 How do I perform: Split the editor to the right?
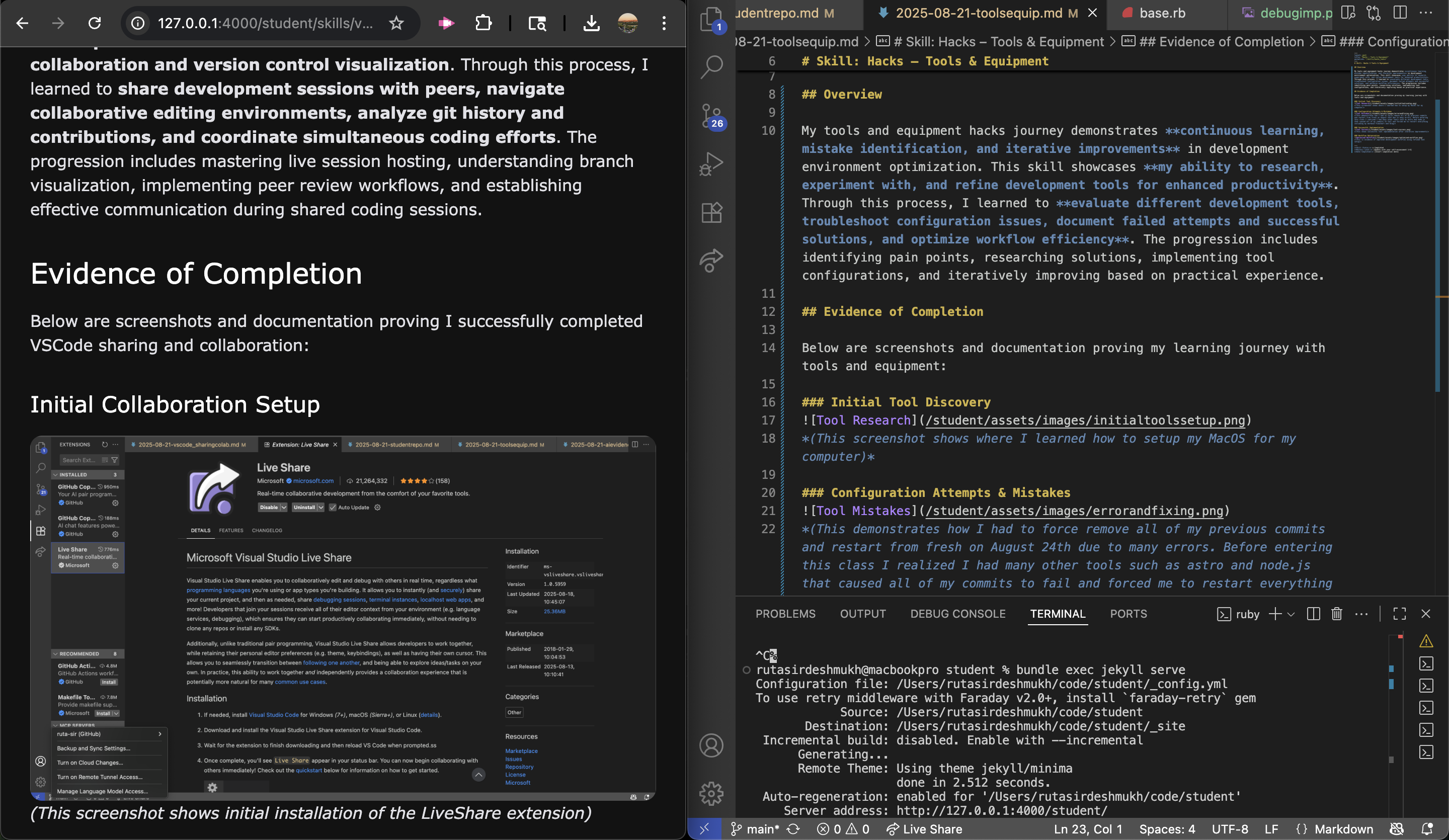tap(1400, 13)
